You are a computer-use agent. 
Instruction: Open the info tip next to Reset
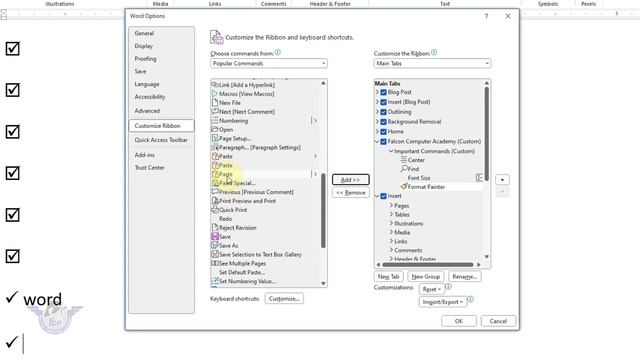pos(448,287)
